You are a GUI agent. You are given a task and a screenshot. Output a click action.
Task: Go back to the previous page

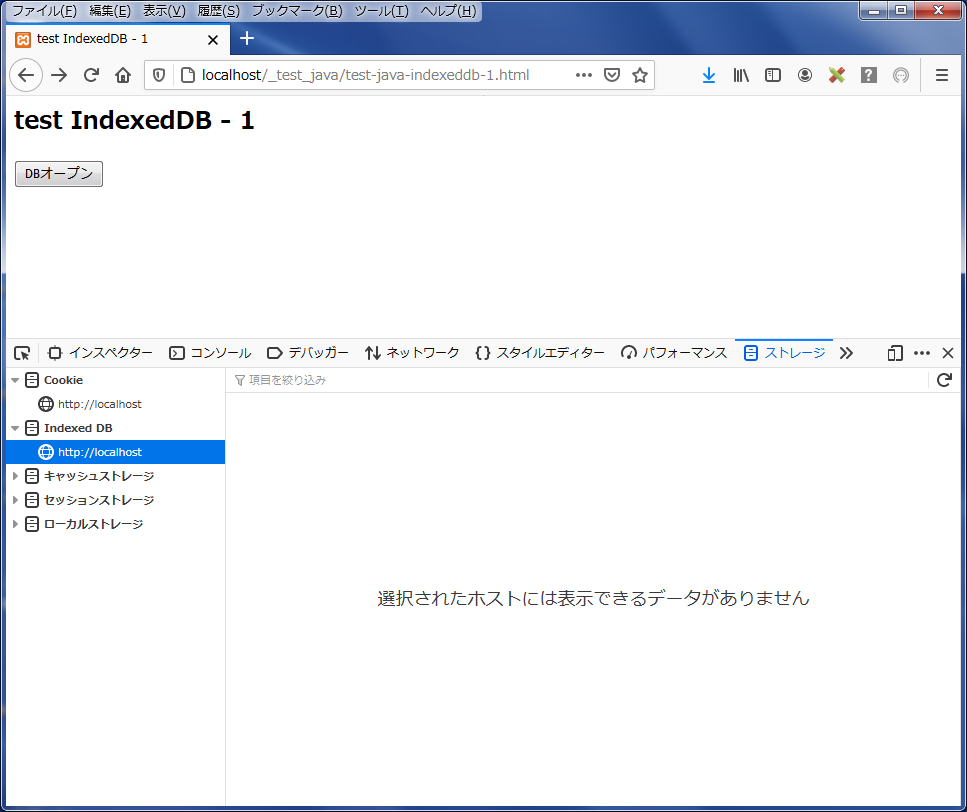[26, 75]
